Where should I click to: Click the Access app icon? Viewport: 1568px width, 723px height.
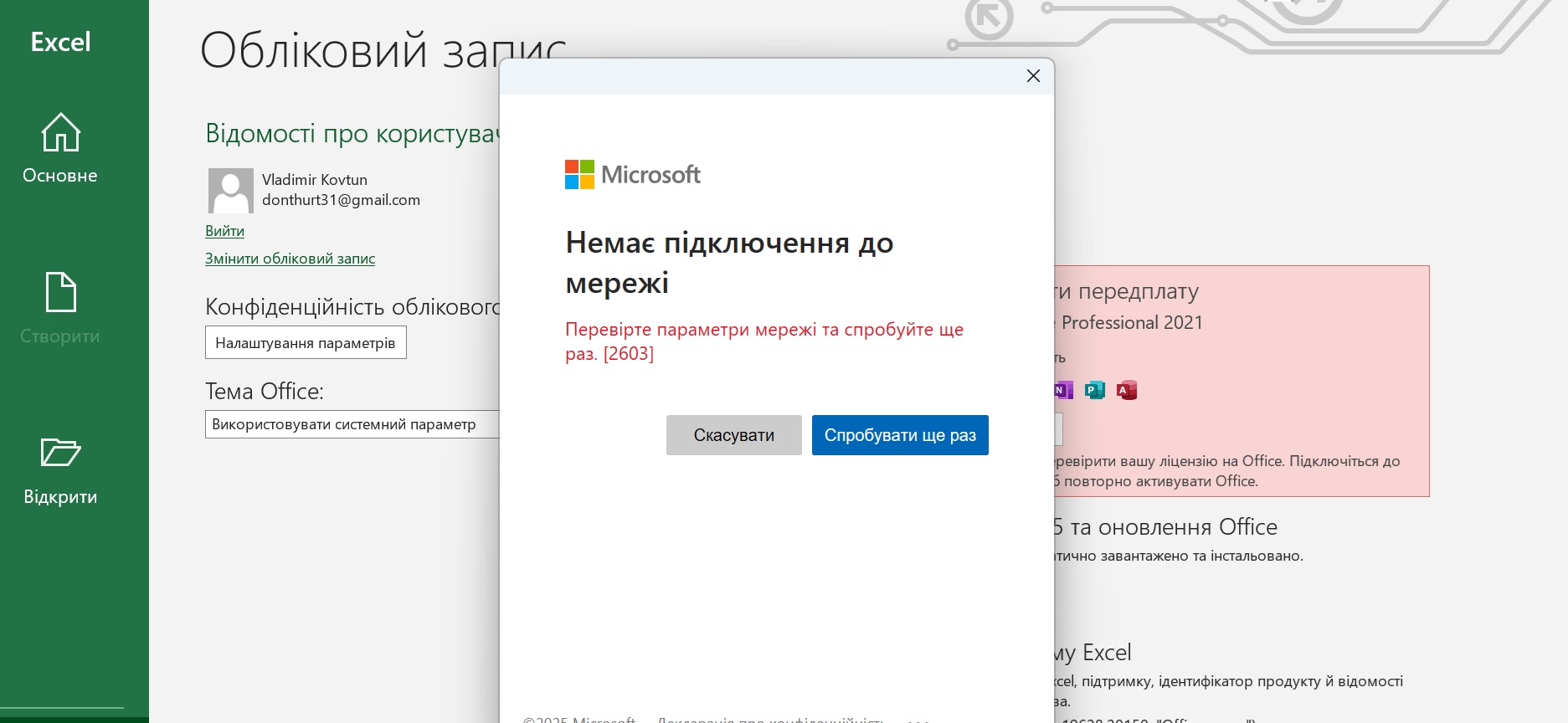(x=1127, y=390)
